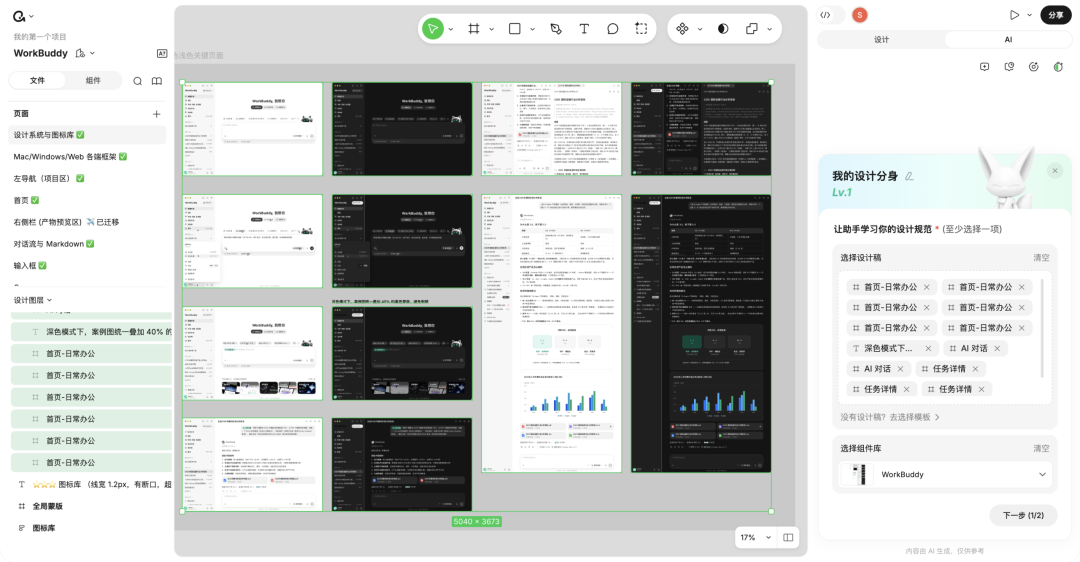
Task: Click the half-filled circle contrast icon
Action: (x=723, y=29)
